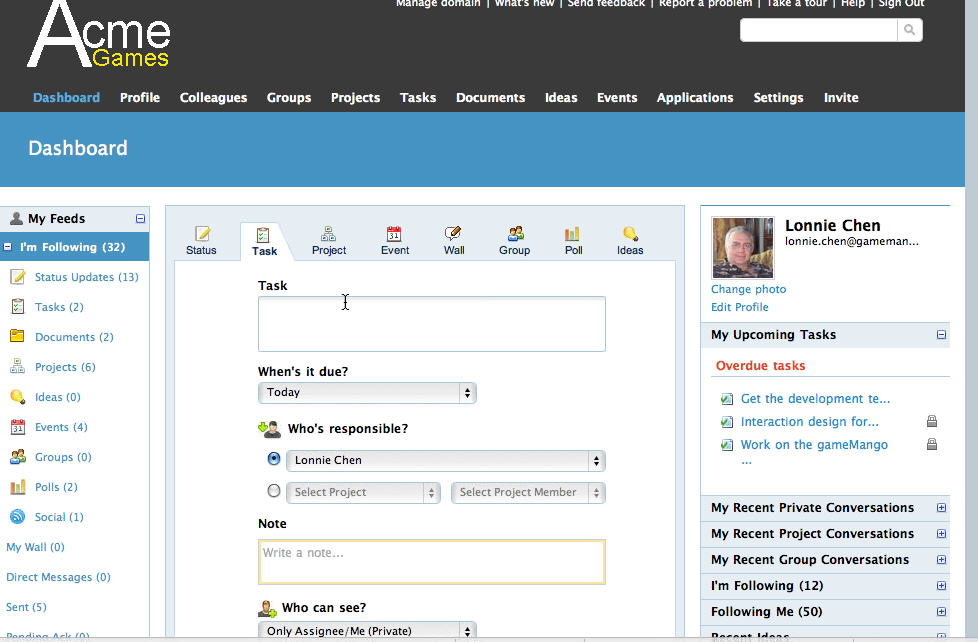Image resolution: width=978 pixels, height=642 pixels.
Task: Collapse the I'm Following feed list
Action: pyautogui.click(x=8, y=247)
